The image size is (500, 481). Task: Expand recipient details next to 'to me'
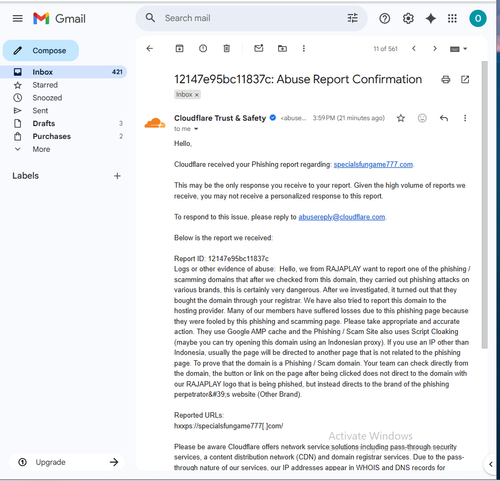(x=196, y=129)
